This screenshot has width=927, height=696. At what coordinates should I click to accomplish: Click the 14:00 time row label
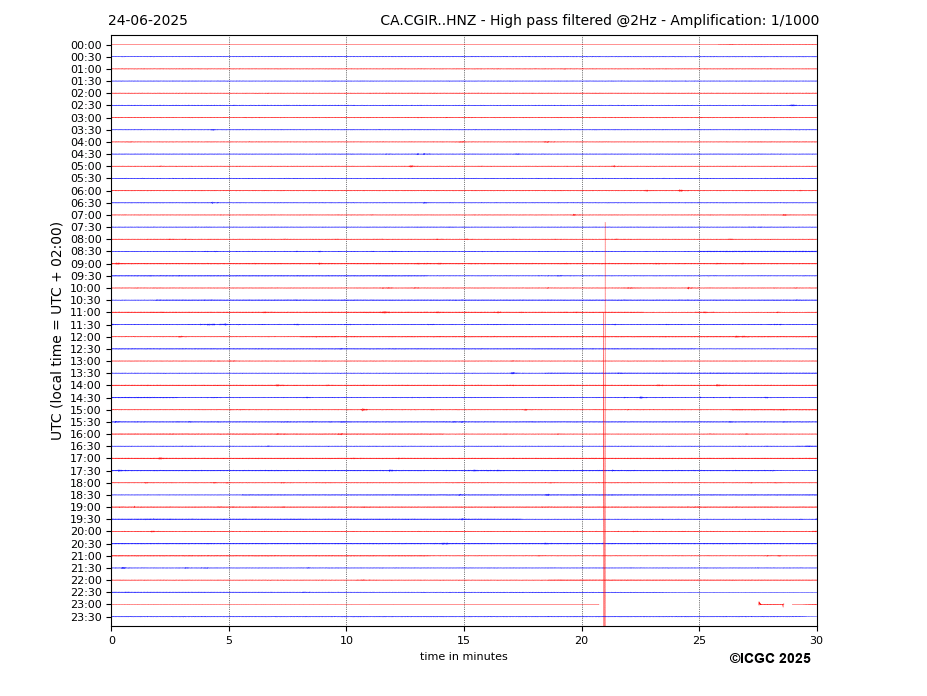86,386
